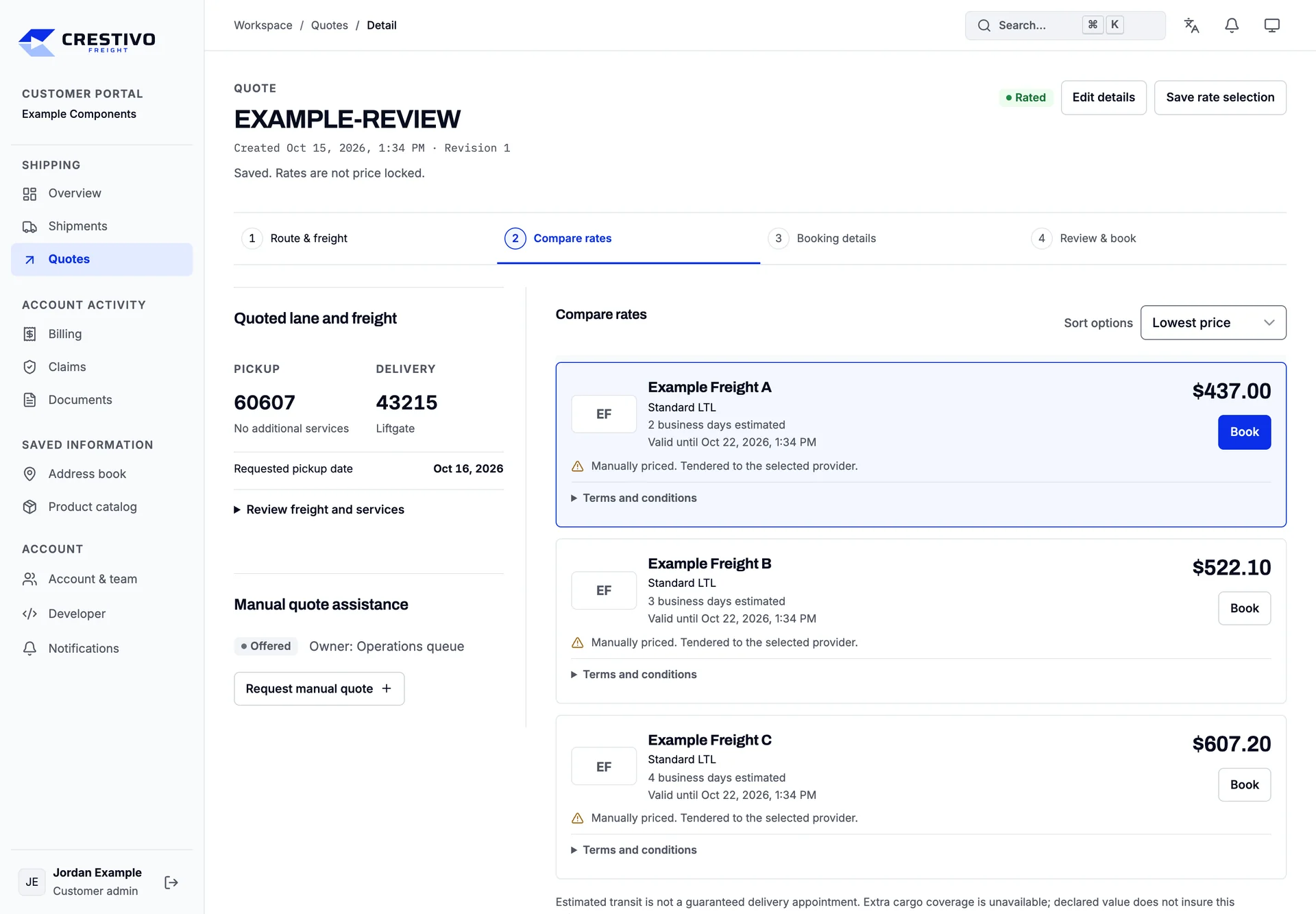Click the $522.10 price text
Image resolution: width=1316 pixels, height=914 pixels.
pos(1231,568)
